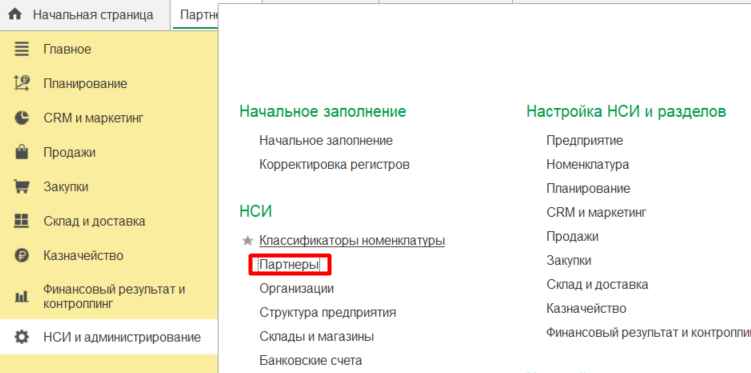Open the Организации link
This screenshot has height=373, width=751.
pyautogui.click(x=296, y=288)
